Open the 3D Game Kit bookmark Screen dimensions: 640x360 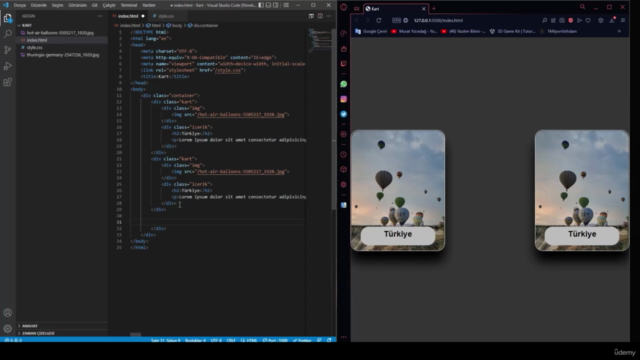pos(512,31)
